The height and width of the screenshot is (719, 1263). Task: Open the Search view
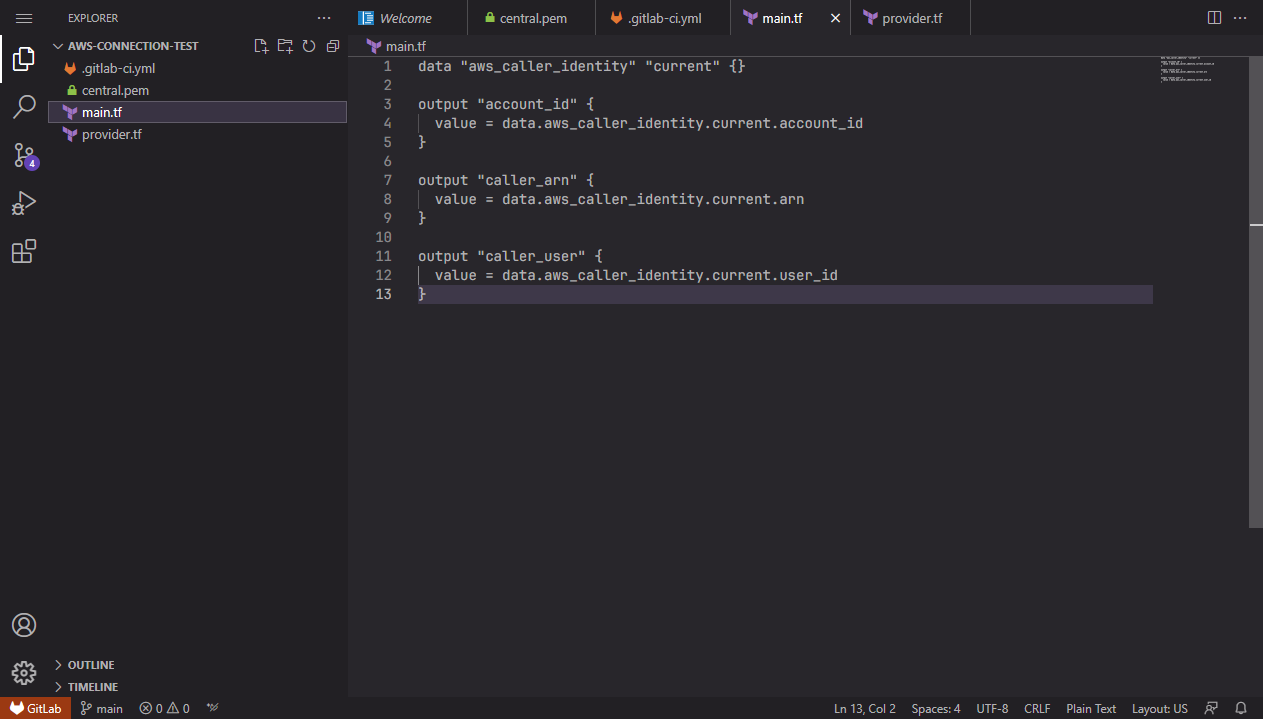coord(24,106)
